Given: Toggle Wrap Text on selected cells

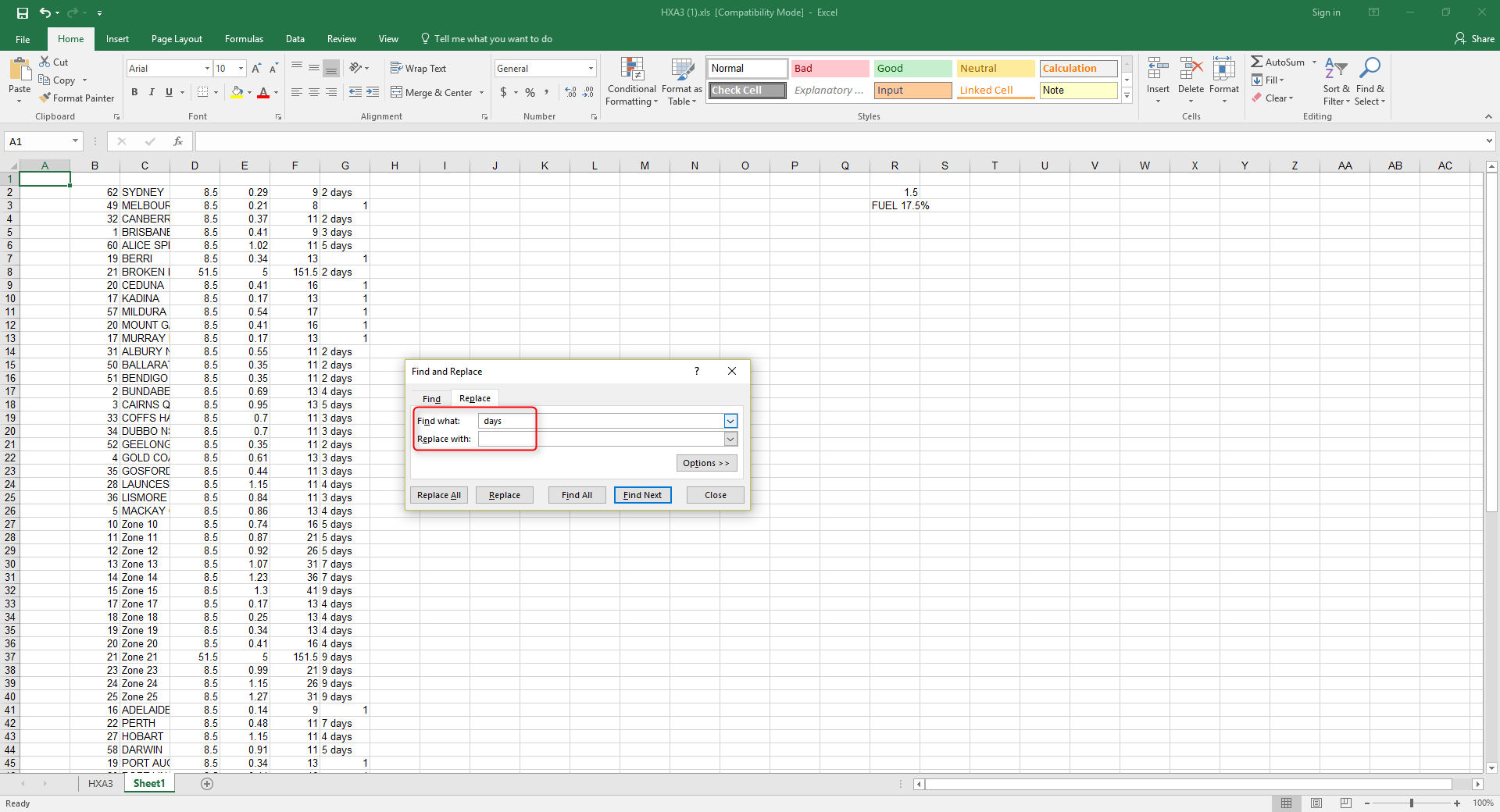Looking at the screenshot, I should [418, 68].
